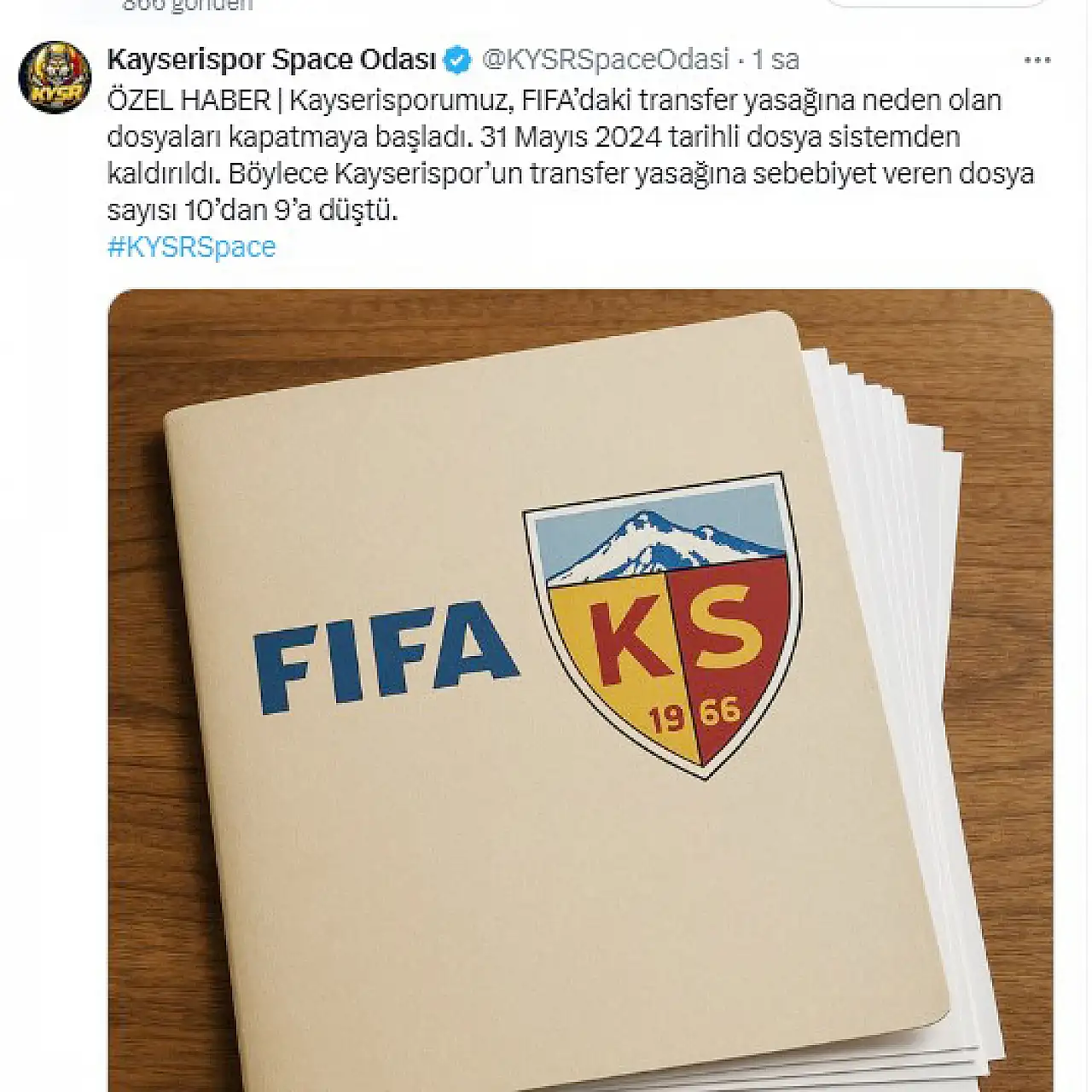Open the attached folder image
1092x1092 pixels.
[x=580, y=690]
